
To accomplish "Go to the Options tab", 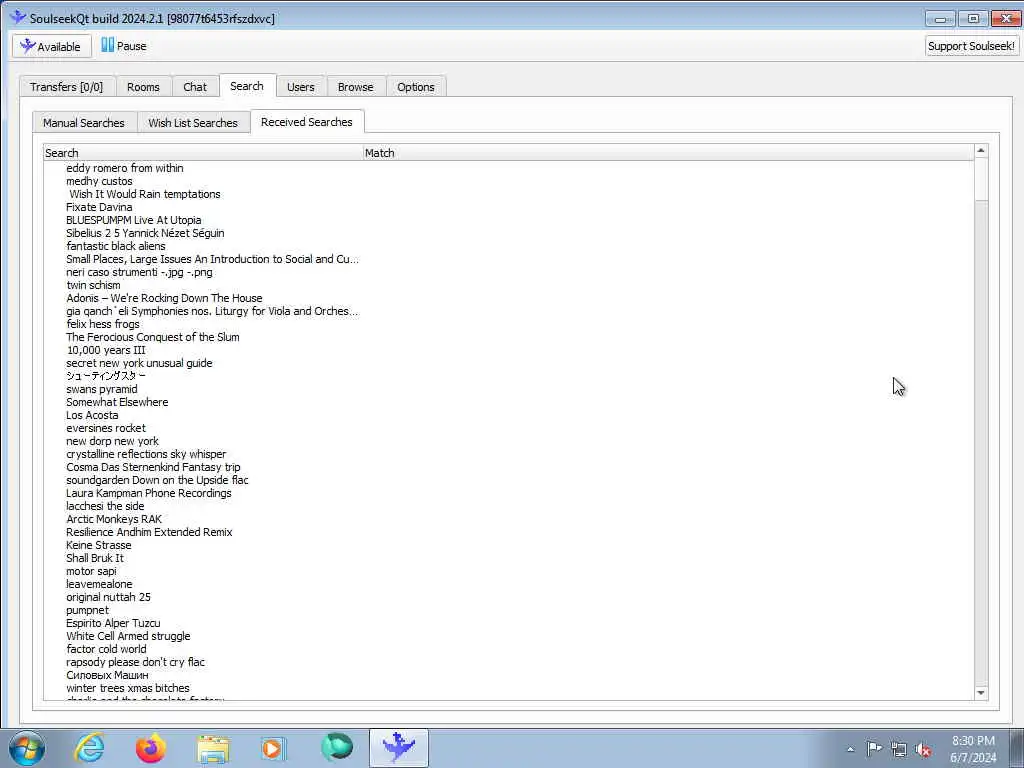I will (x=415, y=87).
